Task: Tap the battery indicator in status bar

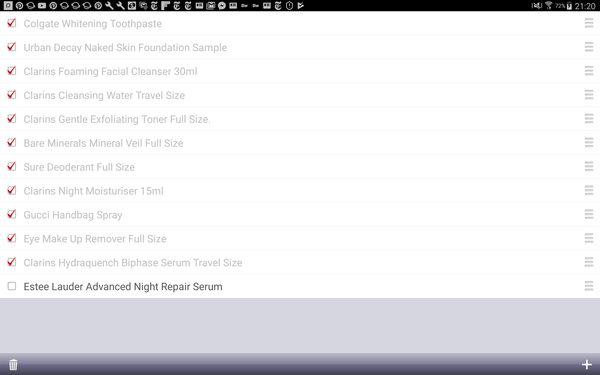Action: coord(569,5)
